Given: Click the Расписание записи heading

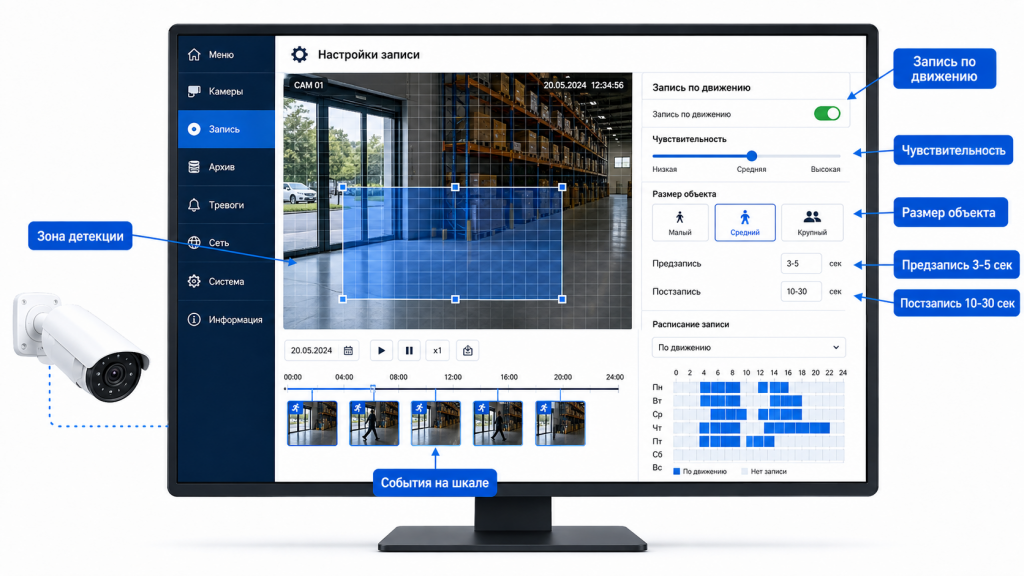Looking at the screenshot, I should (x=690, y=324).
